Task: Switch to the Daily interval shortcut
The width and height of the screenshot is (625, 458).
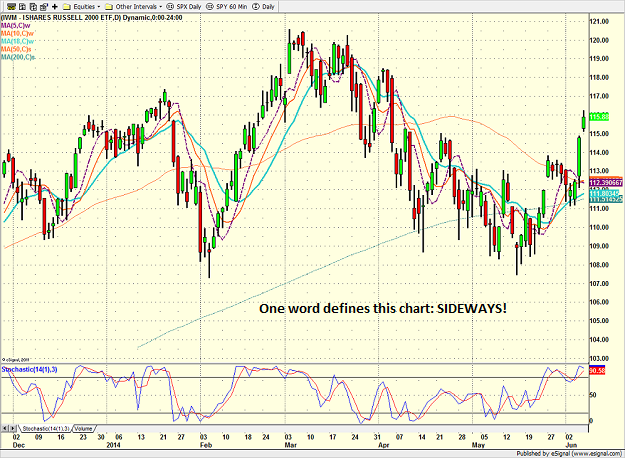Action: (263, 6)
